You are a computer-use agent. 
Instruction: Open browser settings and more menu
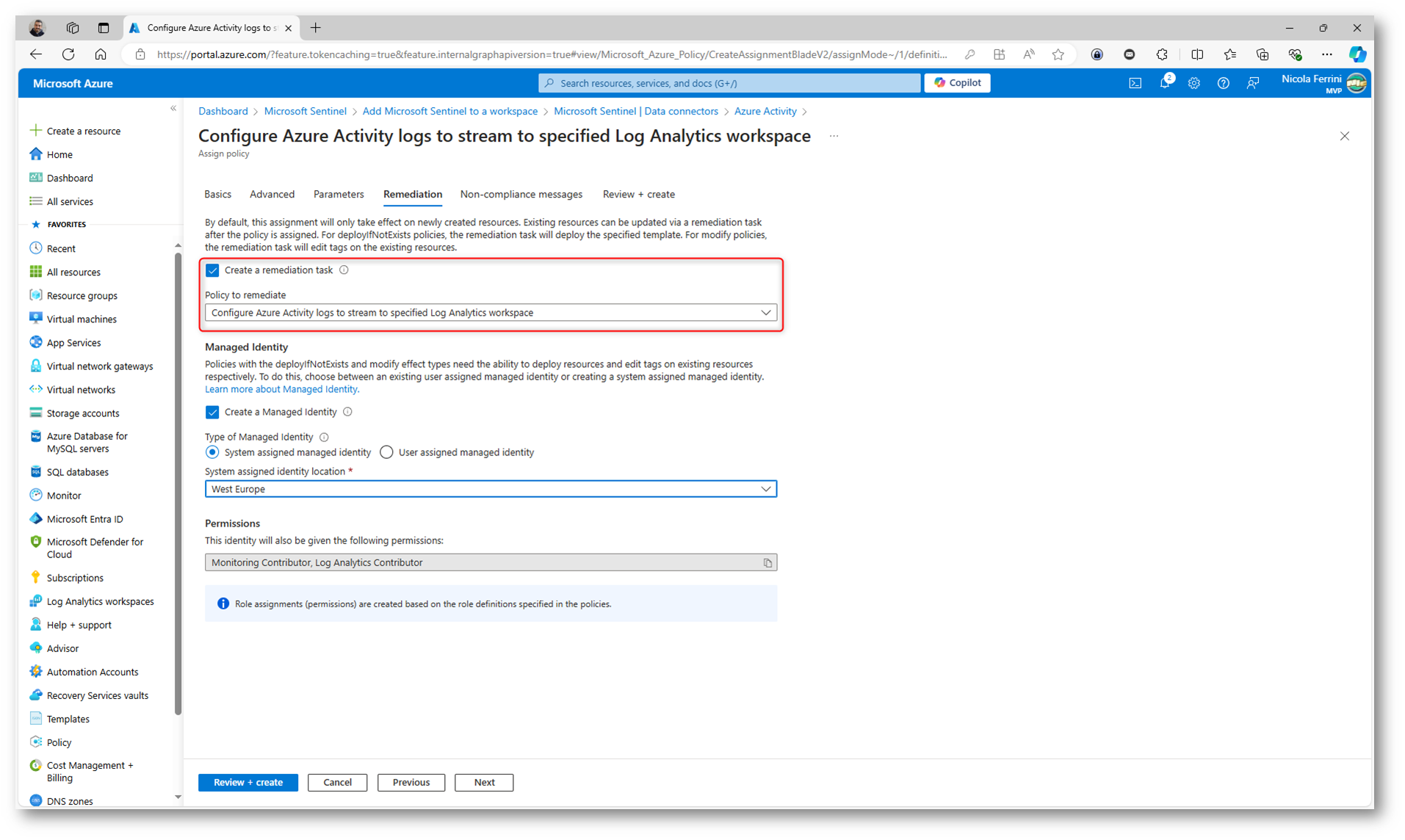point(1326,54)
